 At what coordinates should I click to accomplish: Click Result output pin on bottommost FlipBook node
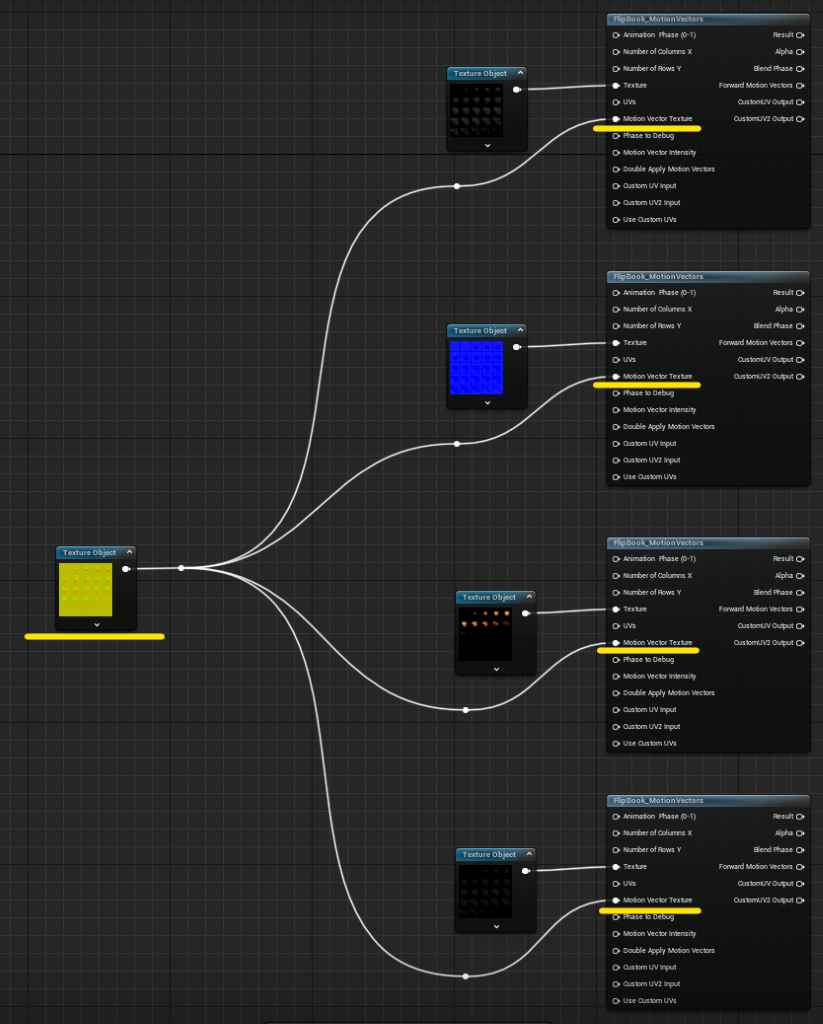tap(800, 816)
